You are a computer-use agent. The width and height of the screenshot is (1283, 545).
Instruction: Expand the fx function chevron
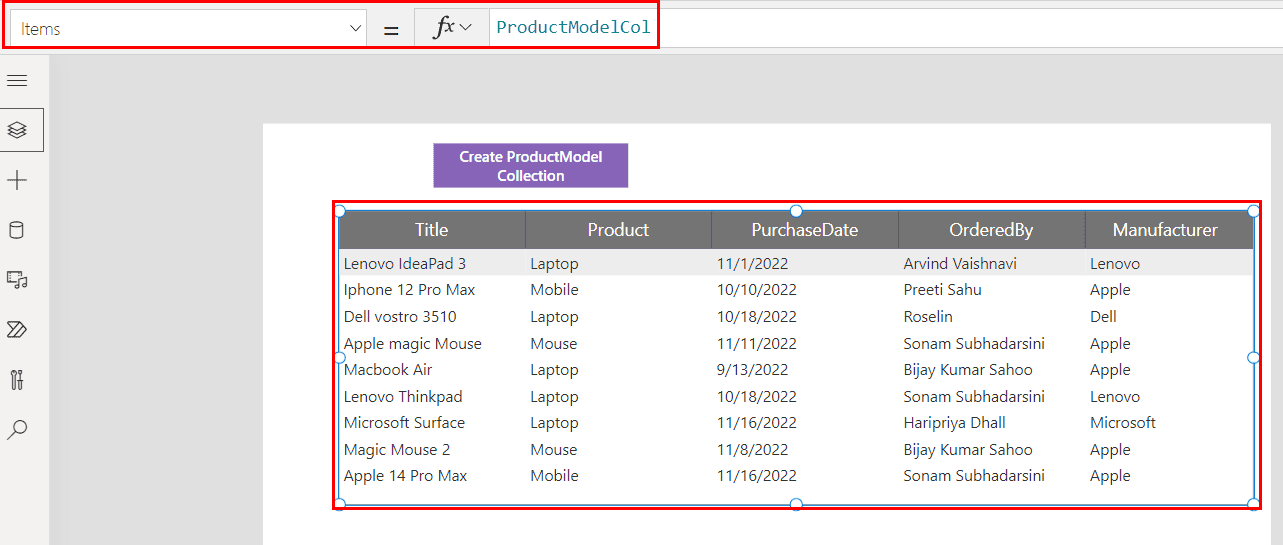pyautogui.click(x=465, y=28)
